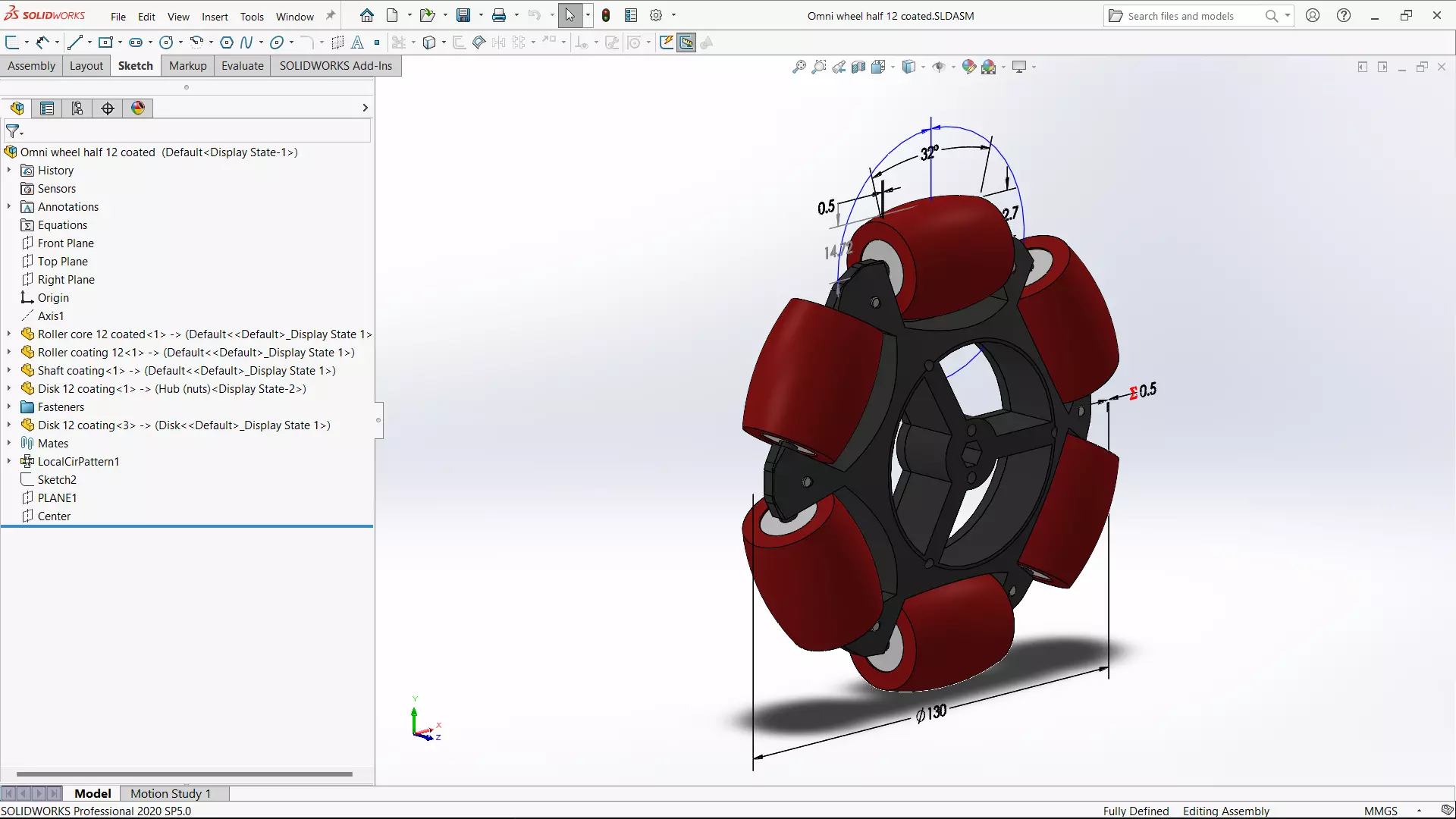The height and width of the screenshot is (819, 1456).
Task: Create a new document
Action: point(392,15)
